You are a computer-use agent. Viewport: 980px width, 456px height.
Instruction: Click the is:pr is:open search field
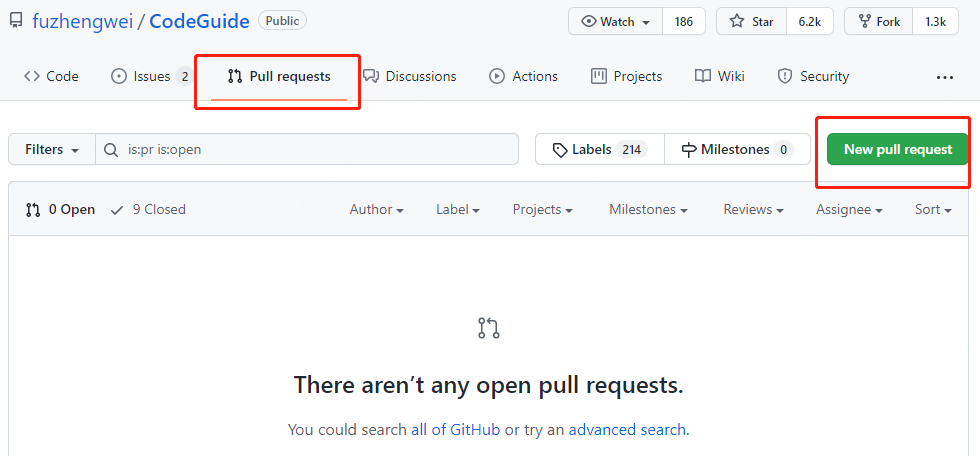[307, 150]
